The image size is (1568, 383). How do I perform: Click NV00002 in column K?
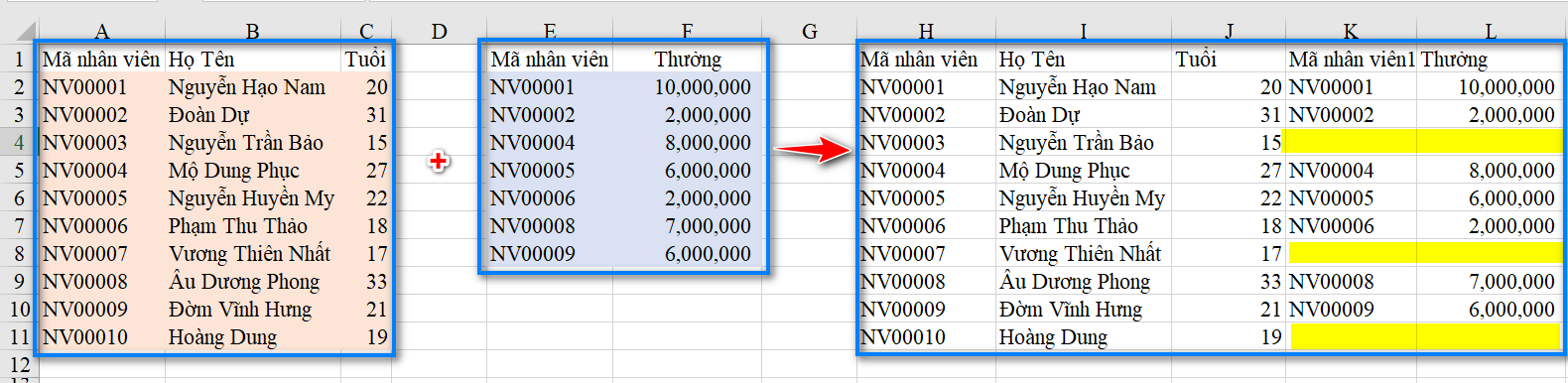point(1331,115)
